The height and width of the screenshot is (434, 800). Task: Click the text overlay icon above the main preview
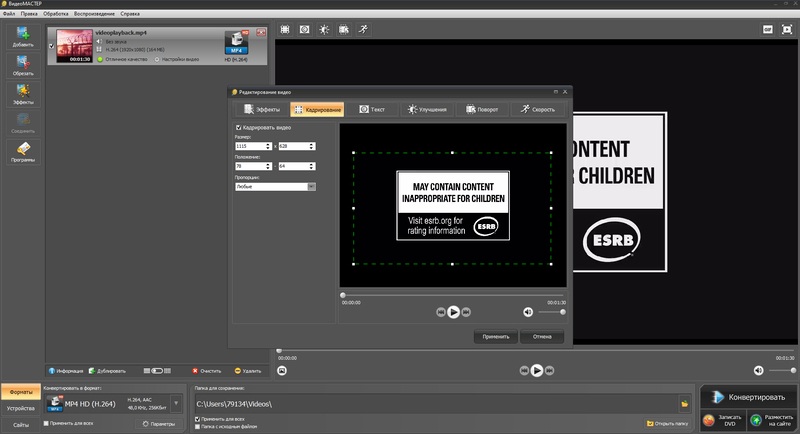tap(305, 30)
